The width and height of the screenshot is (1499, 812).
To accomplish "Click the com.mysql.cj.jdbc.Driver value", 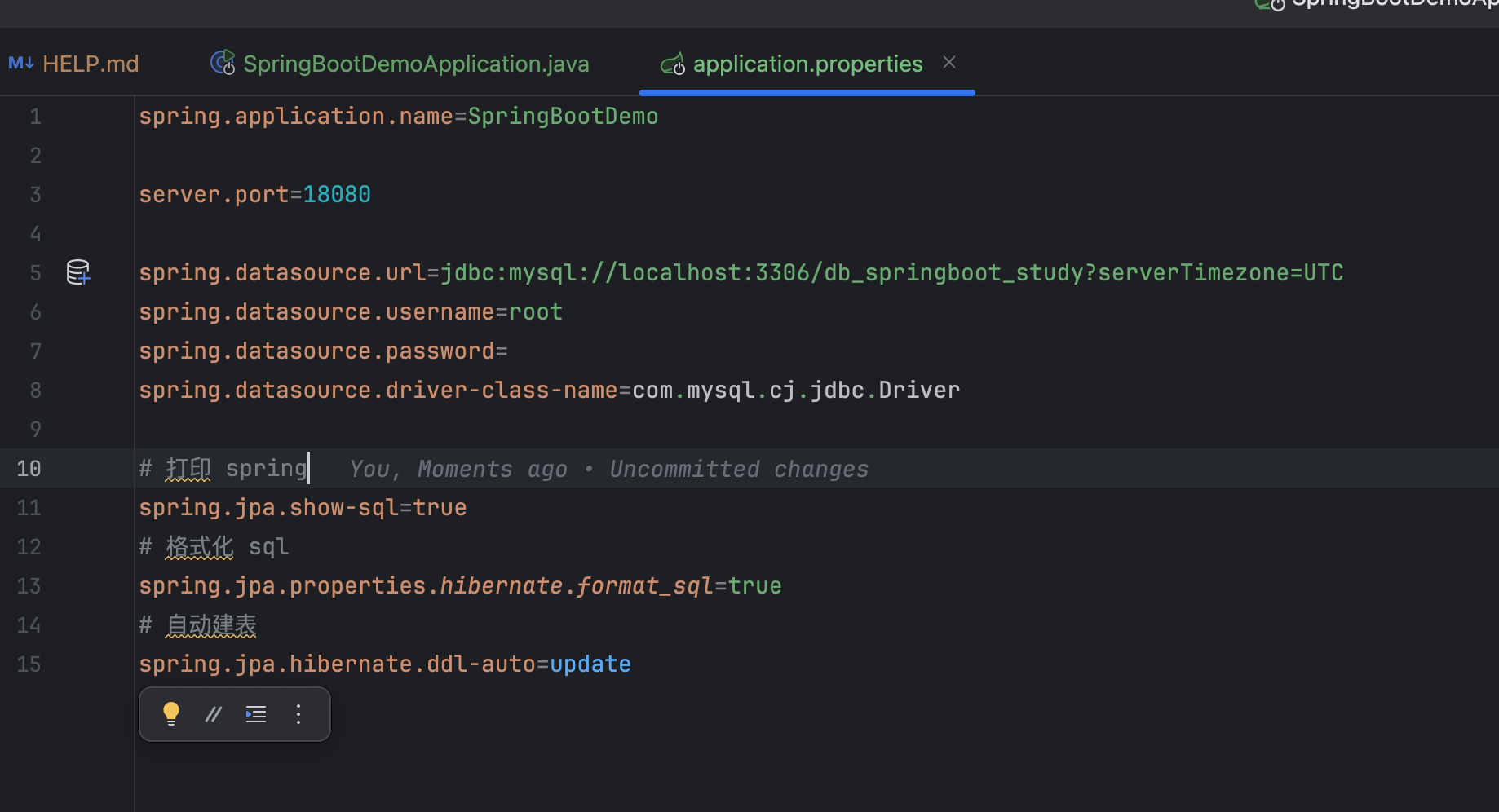I will (796, 391).
